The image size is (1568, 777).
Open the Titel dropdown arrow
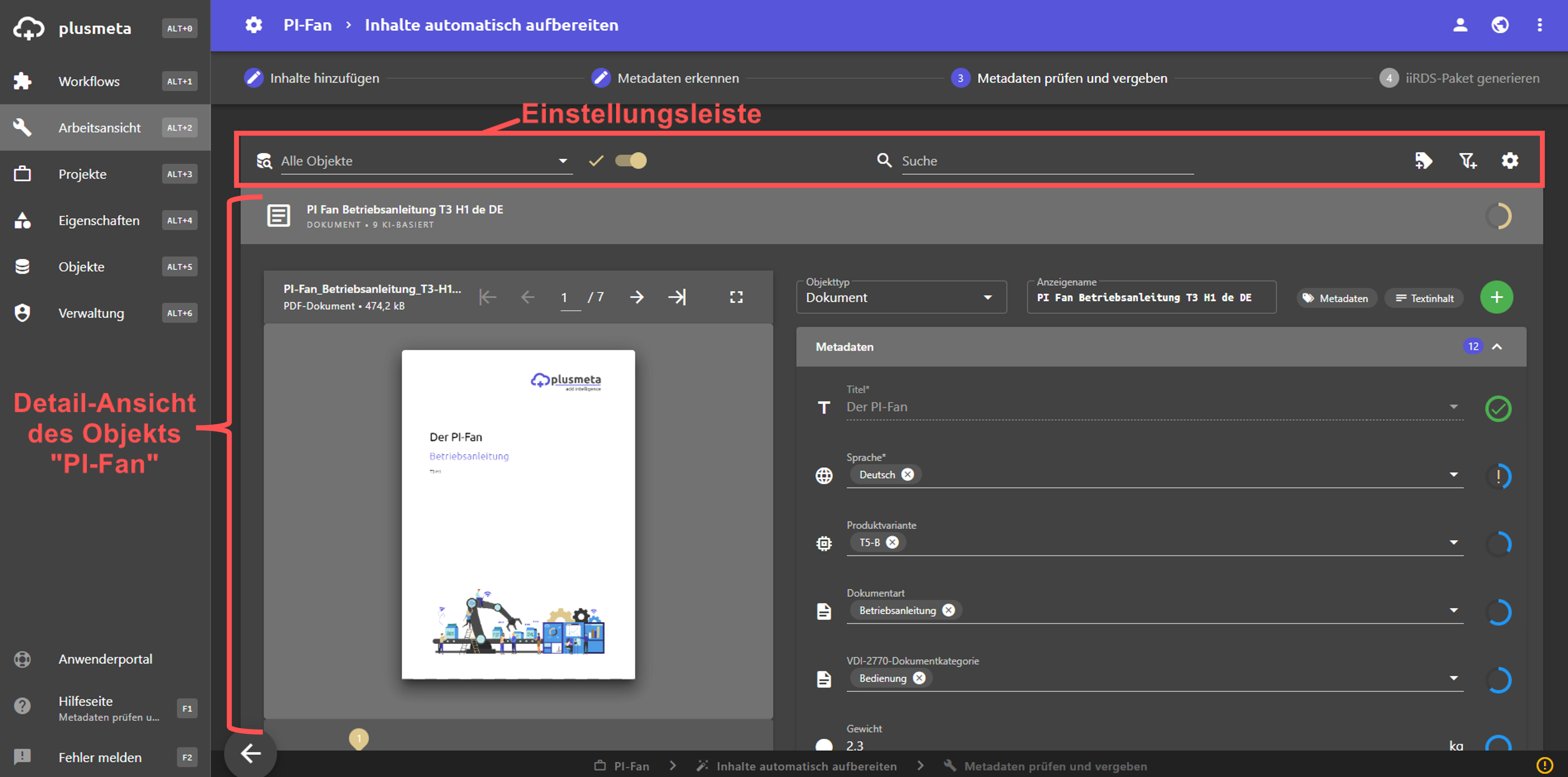click(x=1454, y=407)
